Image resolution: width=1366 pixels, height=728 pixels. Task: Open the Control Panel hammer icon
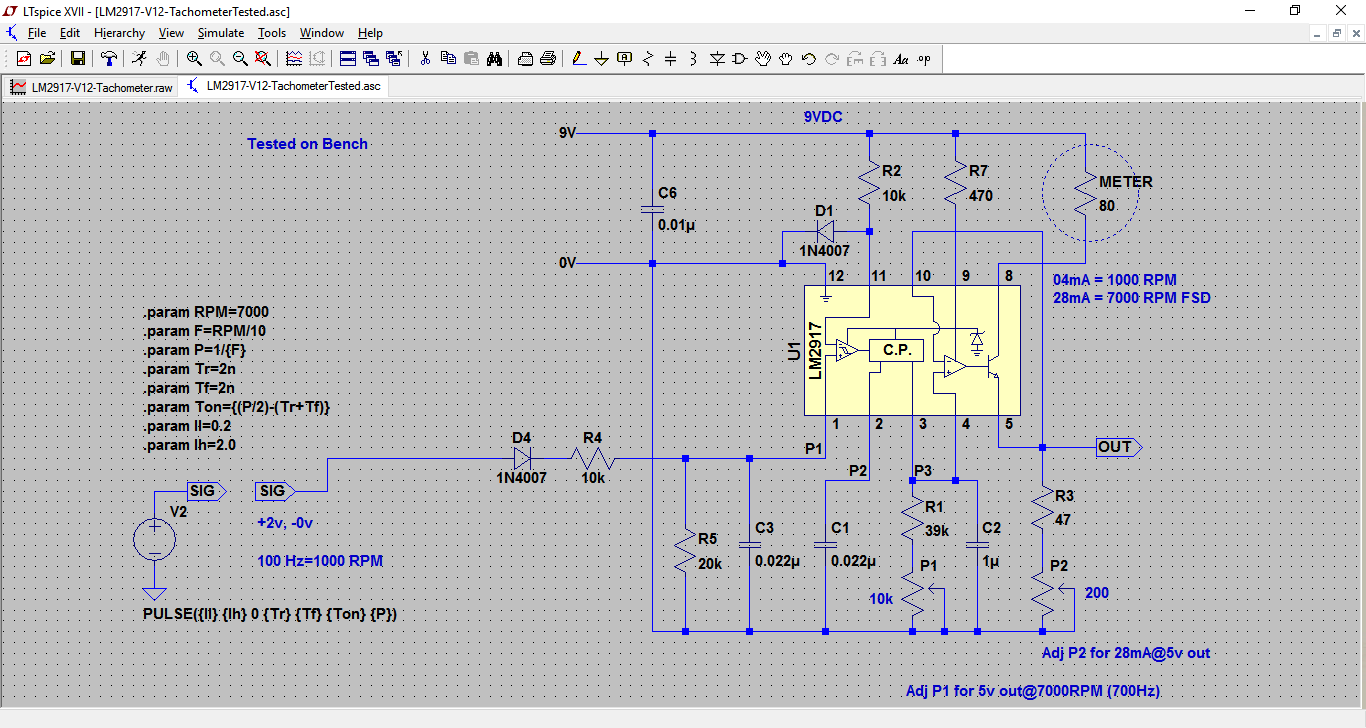point(108,59)
